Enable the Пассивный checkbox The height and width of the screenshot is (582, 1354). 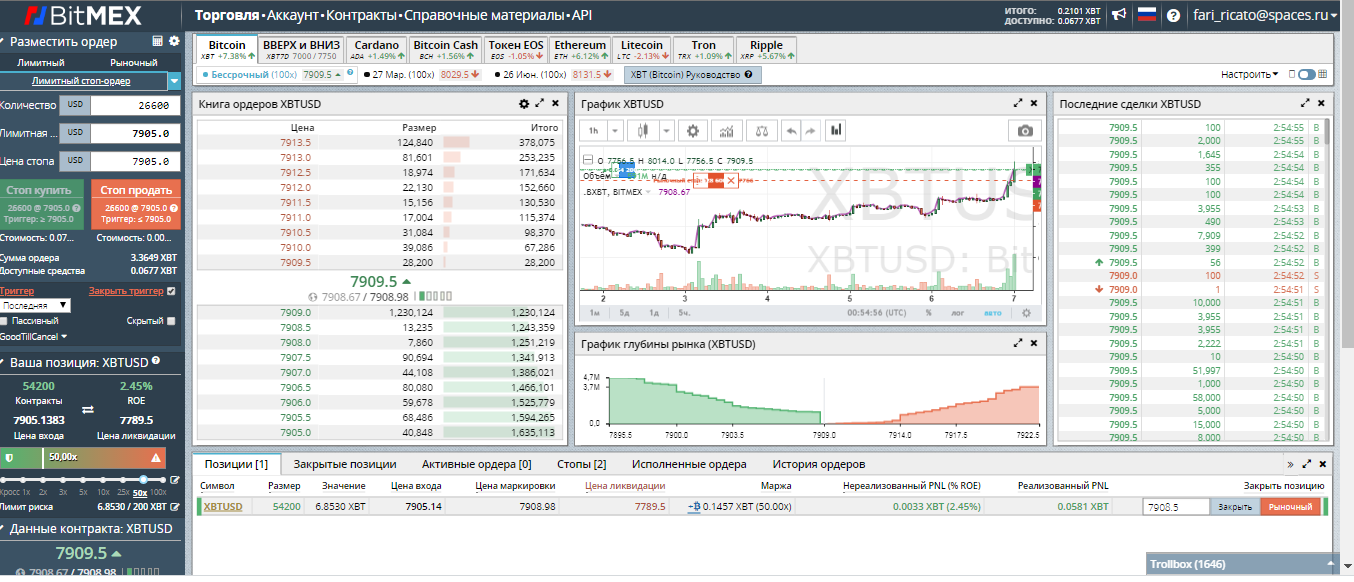point(5,321)
